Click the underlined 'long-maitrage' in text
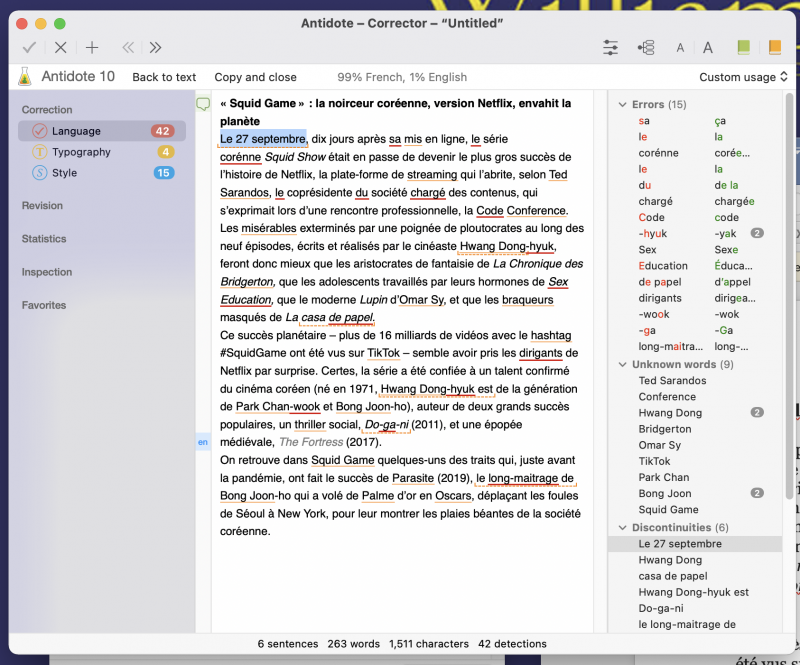This screenshot has width=800, height=665. pyautogui.click(x=523, y=478)
